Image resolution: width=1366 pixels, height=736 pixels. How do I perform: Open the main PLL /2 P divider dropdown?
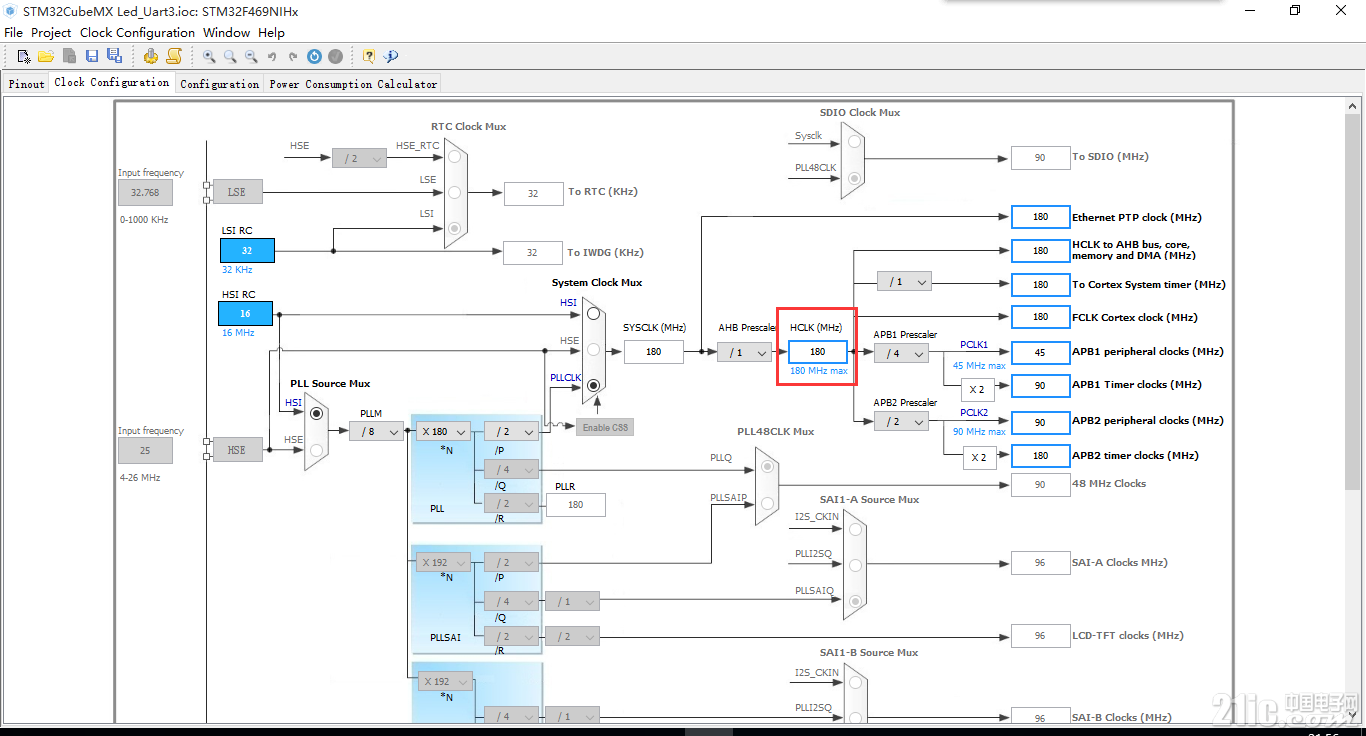512,431
